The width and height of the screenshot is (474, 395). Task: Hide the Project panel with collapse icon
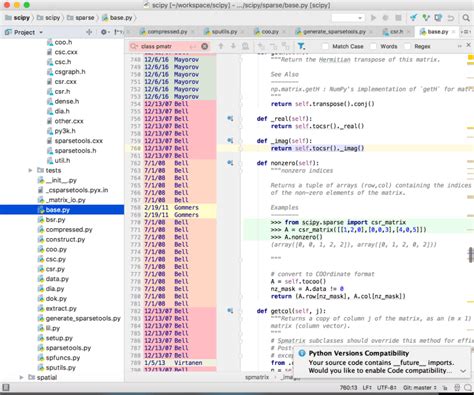coord(117,32)
